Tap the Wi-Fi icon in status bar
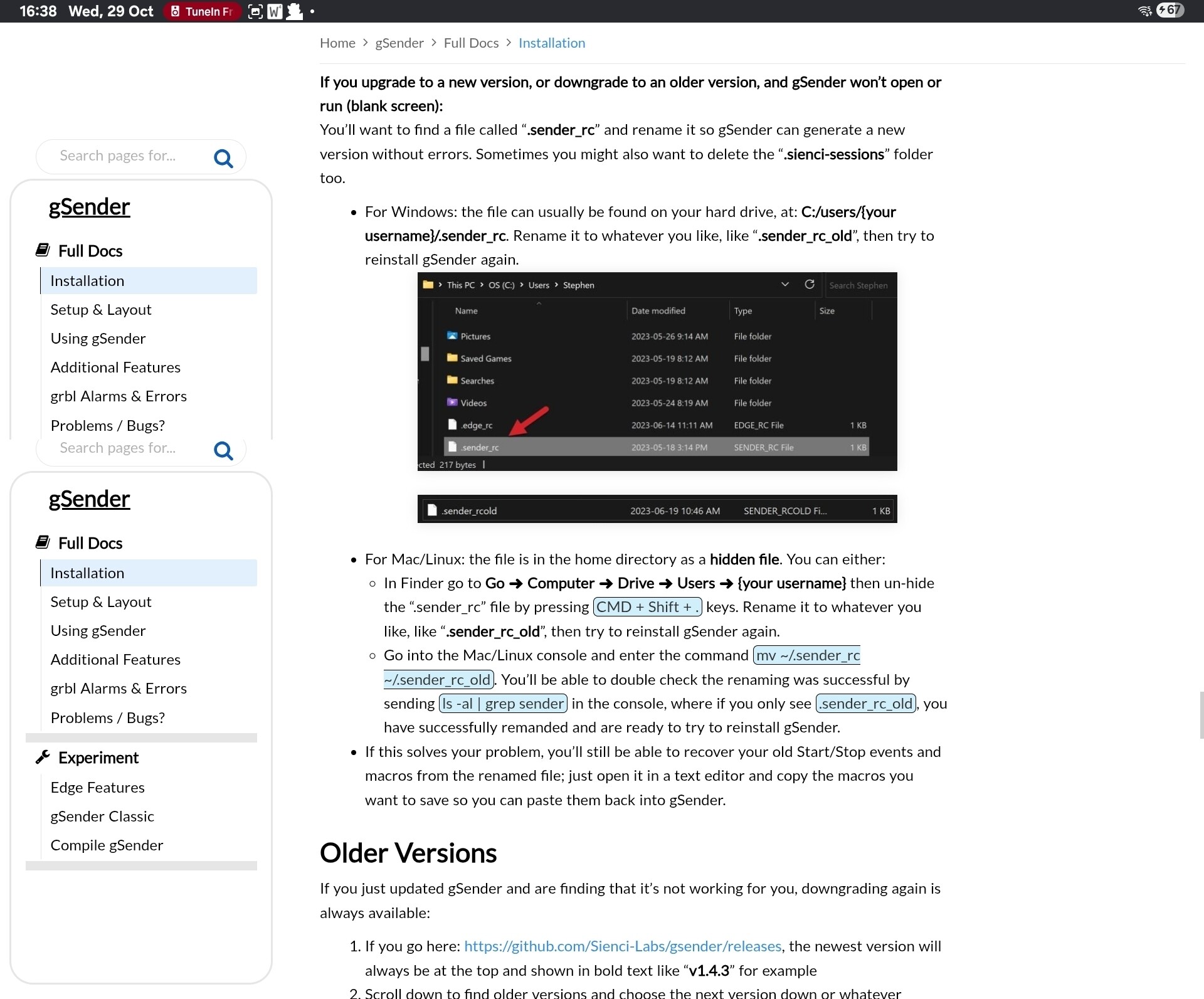The width and height of the screenshot is (1204, 999). (x=1144, y=11)
